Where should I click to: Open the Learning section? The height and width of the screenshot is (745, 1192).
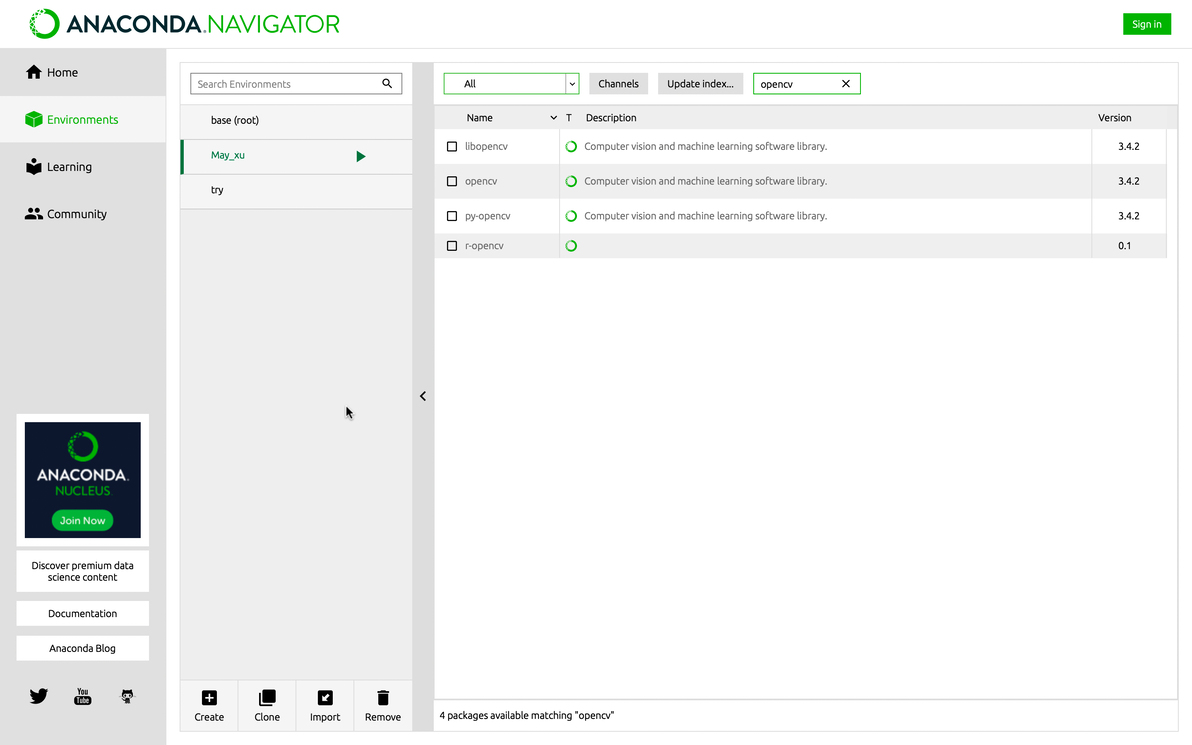pos(83,166)
